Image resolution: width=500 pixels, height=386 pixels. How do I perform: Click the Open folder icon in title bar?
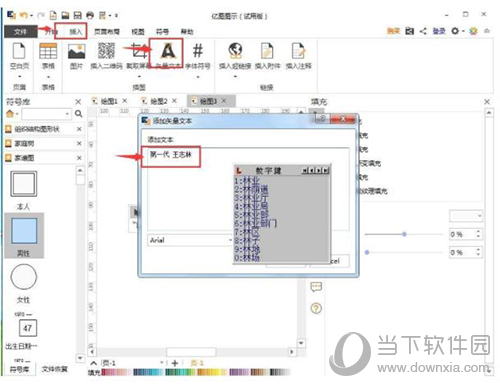pos(65,15)
